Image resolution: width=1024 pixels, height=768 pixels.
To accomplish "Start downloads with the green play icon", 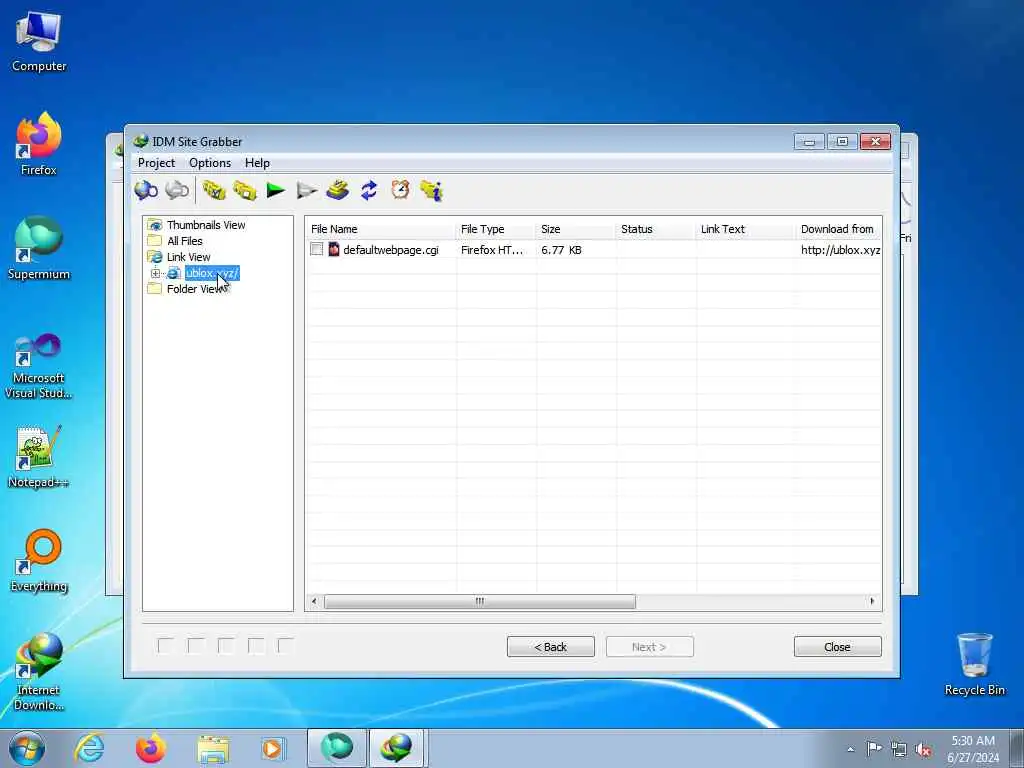I will pyautogui.click(x=276, y=191).
